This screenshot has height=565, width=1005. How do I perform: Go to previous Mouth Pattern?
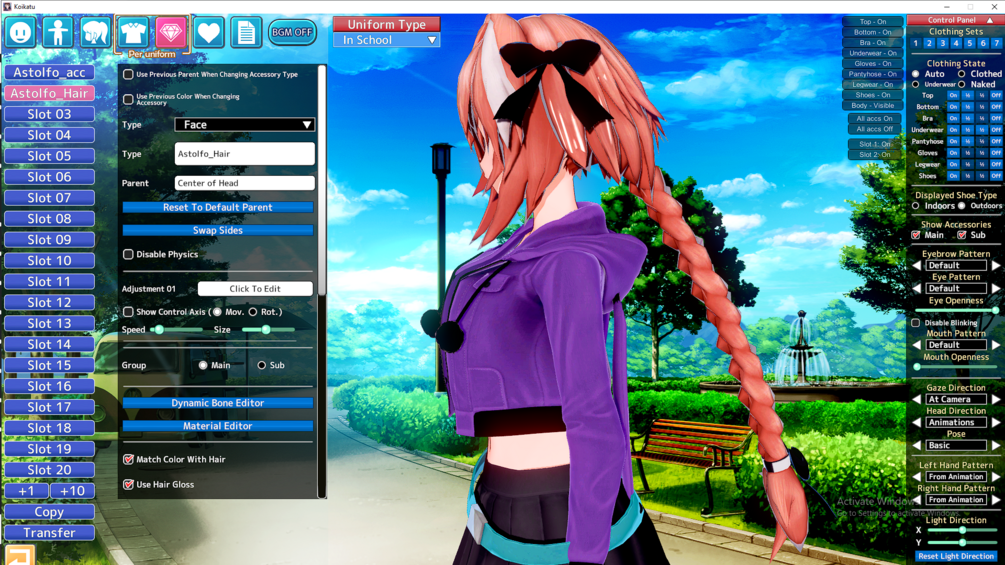click(917, 345)
